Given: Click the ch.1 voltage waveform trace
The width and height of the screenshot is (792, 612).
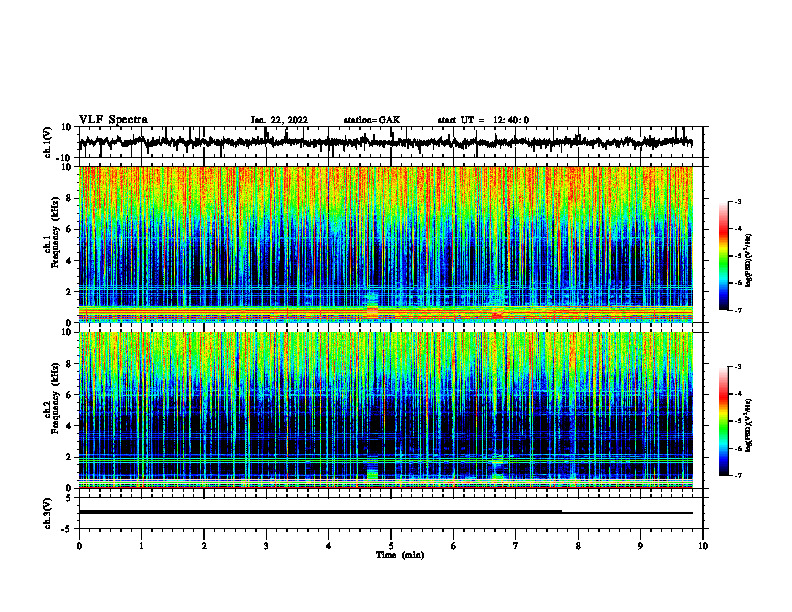Looking at the screenshot, I should coord(385,142).
